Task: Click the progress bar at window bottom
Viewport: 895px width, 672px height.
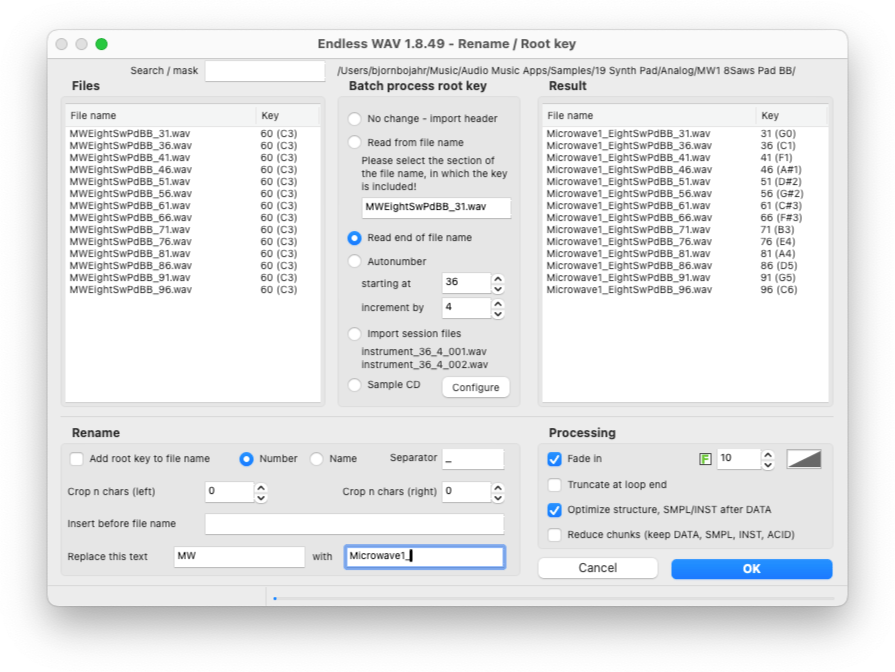Action: point(554,598)
